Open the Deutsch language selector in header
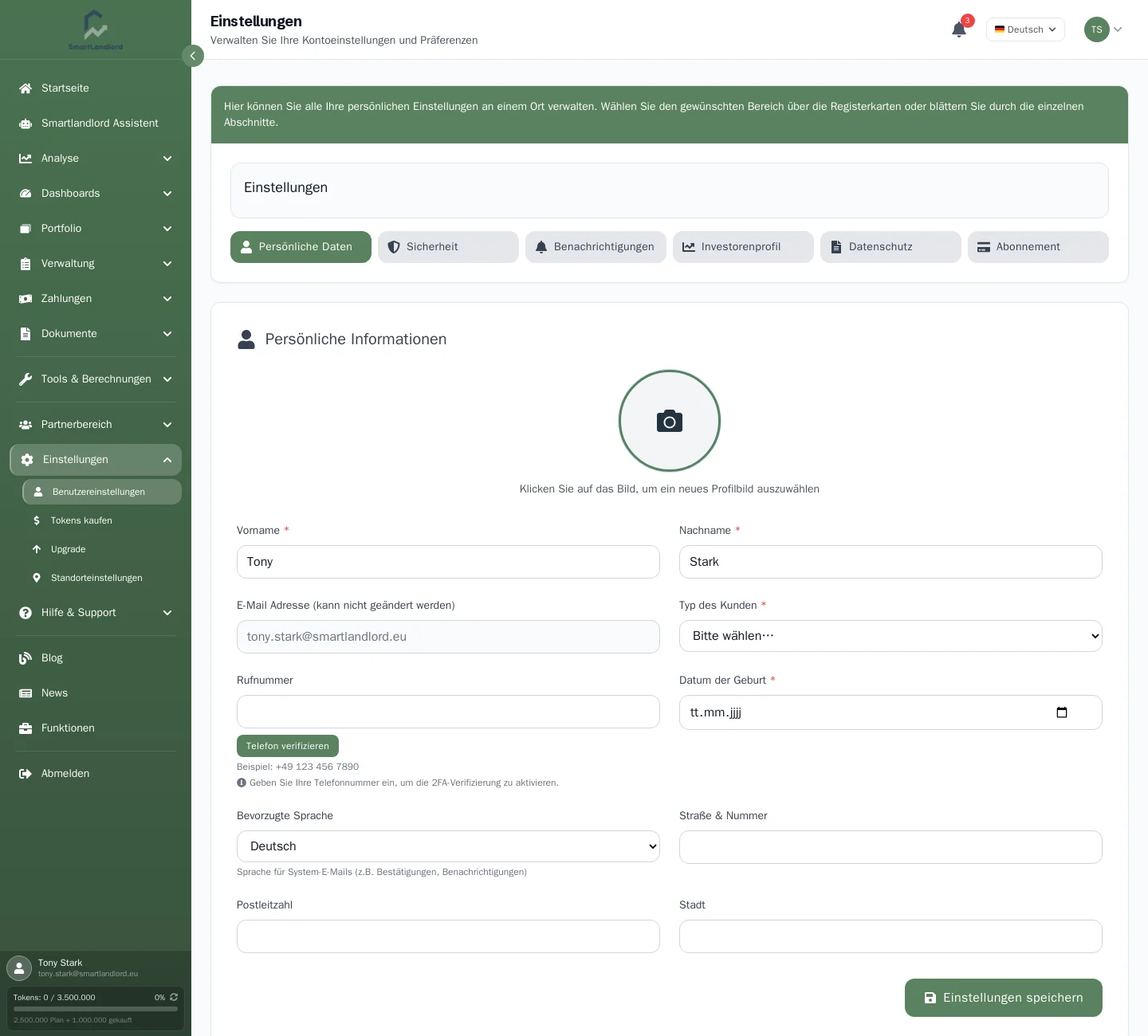Image resolution: width=1148 pixels, height=1036 pixels. point(1025,29)
